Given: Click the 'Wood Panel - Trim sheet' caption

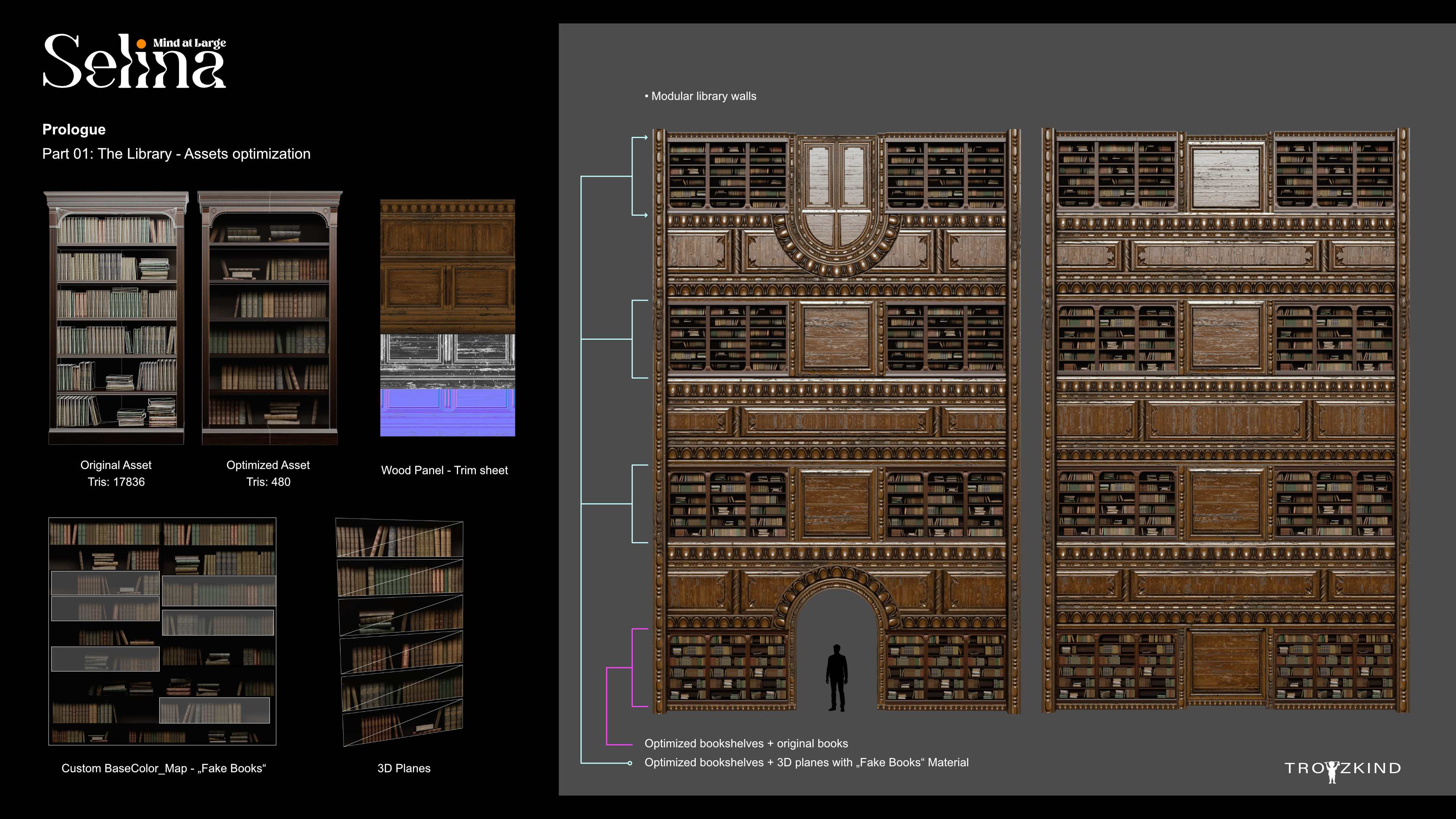Looking at the screenshot, I should [444, 470].
